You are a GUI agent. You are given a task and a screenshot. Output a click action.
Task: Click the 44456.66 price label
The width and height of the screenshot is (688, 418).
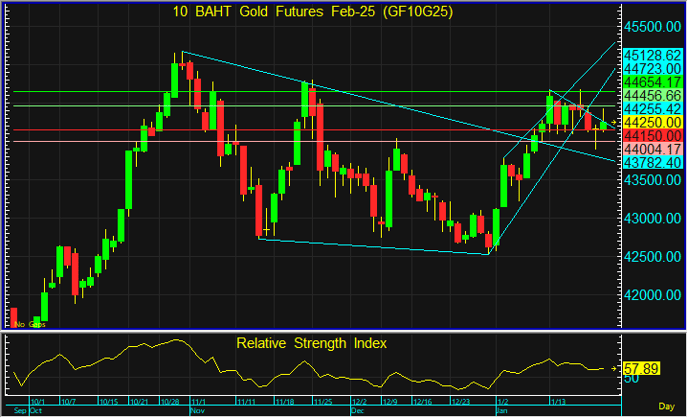(652, 94)
